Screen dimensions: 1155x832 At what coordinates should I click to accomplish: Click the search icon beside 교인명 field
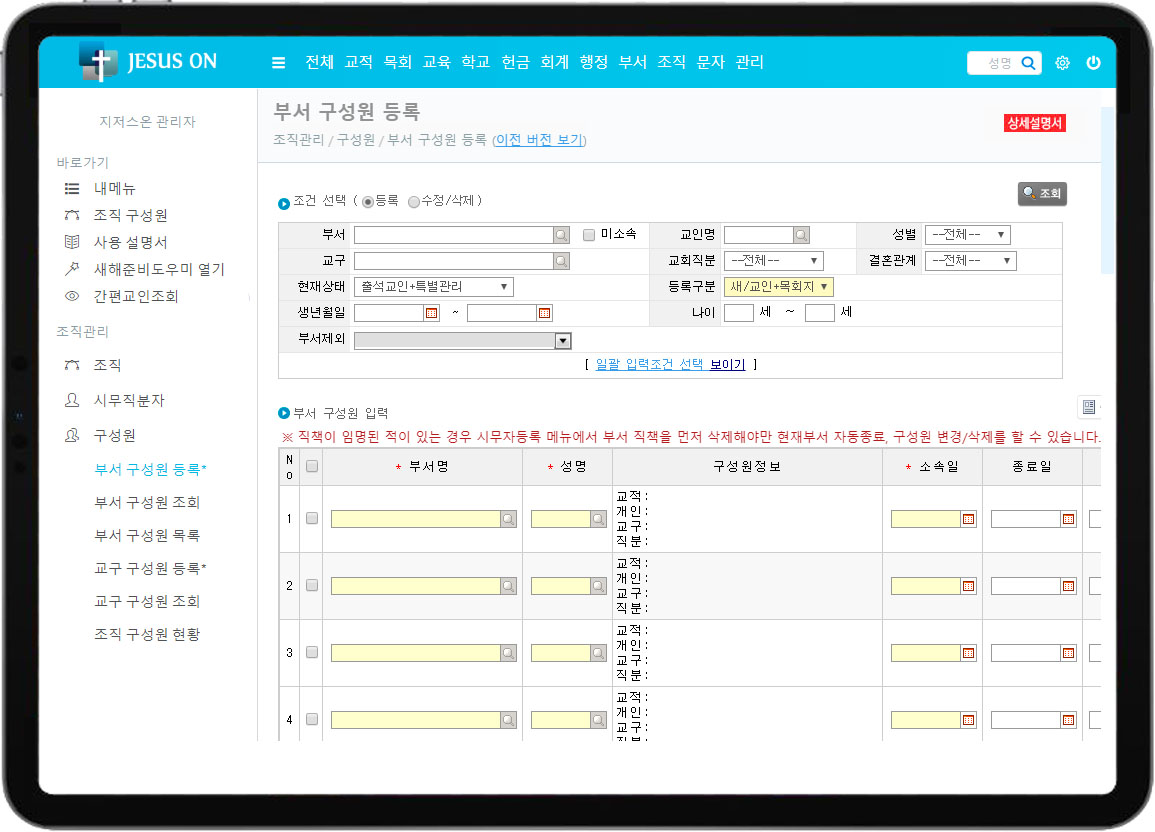801,235
